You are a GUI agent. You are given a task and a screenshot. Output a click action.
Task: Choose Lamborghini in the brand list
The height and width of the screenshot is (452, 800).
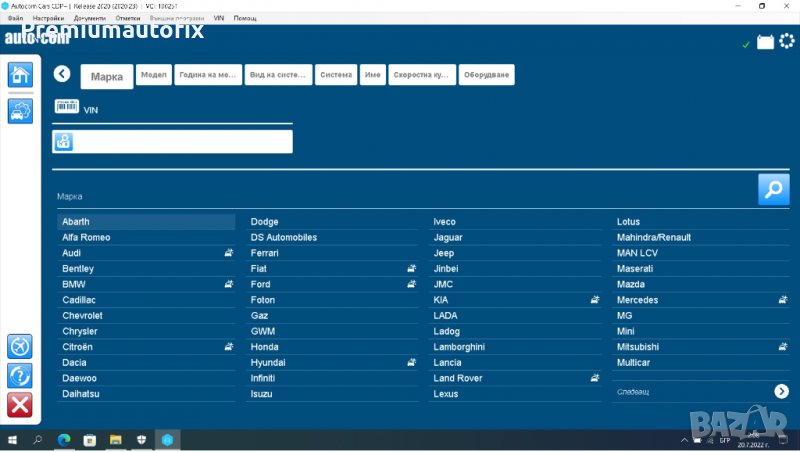[459, 347]
